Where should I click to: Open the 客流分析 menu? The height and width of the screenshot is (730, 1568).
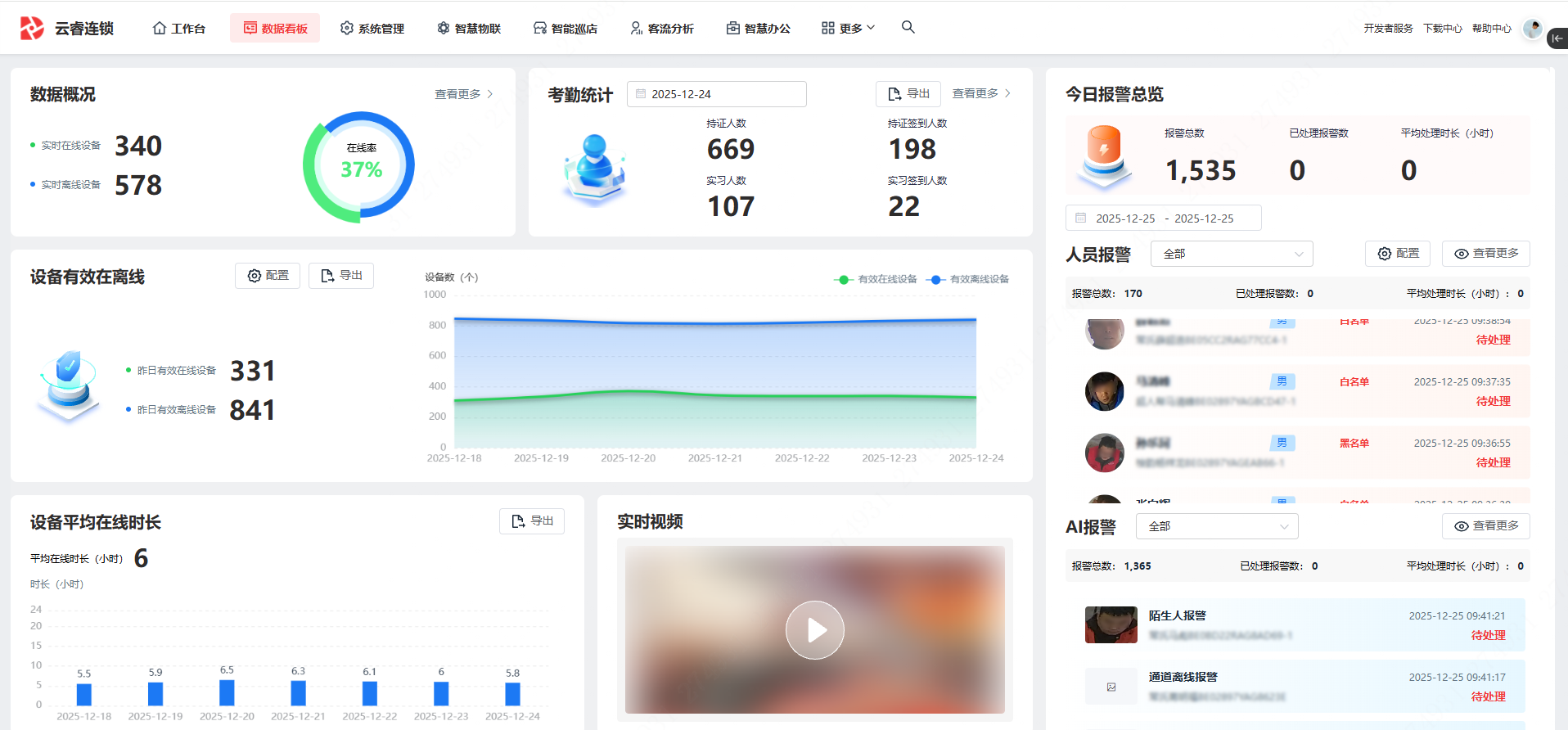(662, 29)
